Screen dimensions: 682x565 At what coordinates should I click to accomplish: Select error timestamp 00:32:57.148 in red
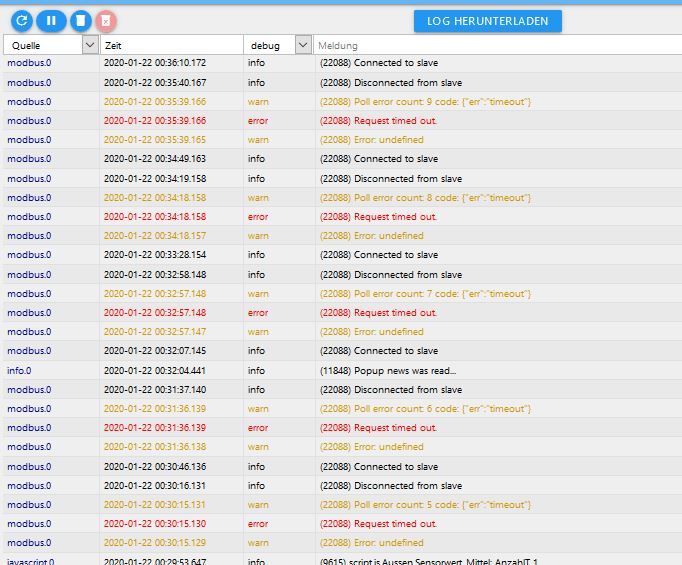coord(155,313)
